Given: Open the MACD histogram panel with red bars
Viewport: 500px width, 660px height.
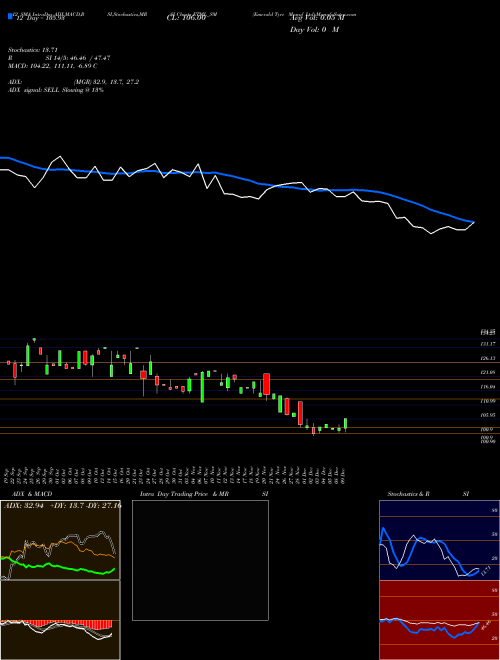Looking at the screenshot, I should [60, 620].
